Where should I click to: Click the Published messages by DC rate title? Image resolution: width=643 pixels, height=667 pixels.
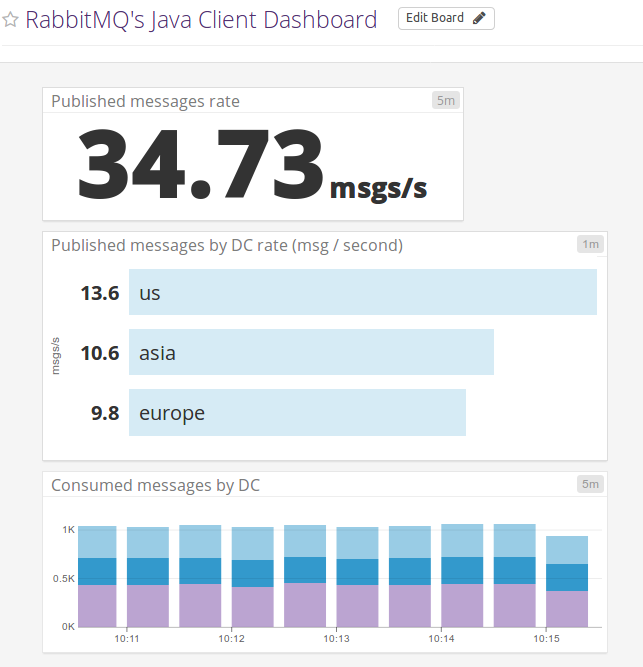(226, 245)
